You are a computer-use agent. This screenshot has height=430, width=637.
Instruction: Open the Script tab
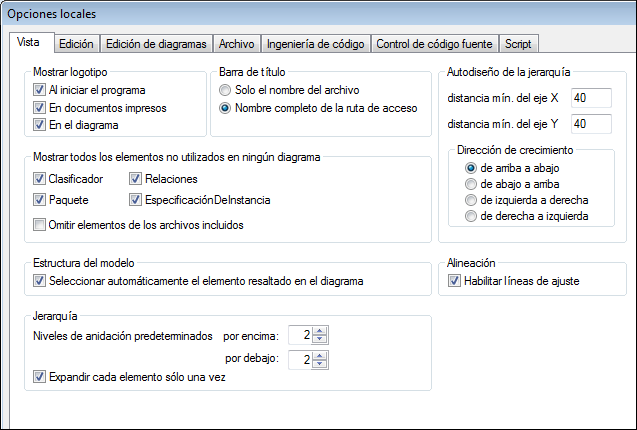click(518, 44)
